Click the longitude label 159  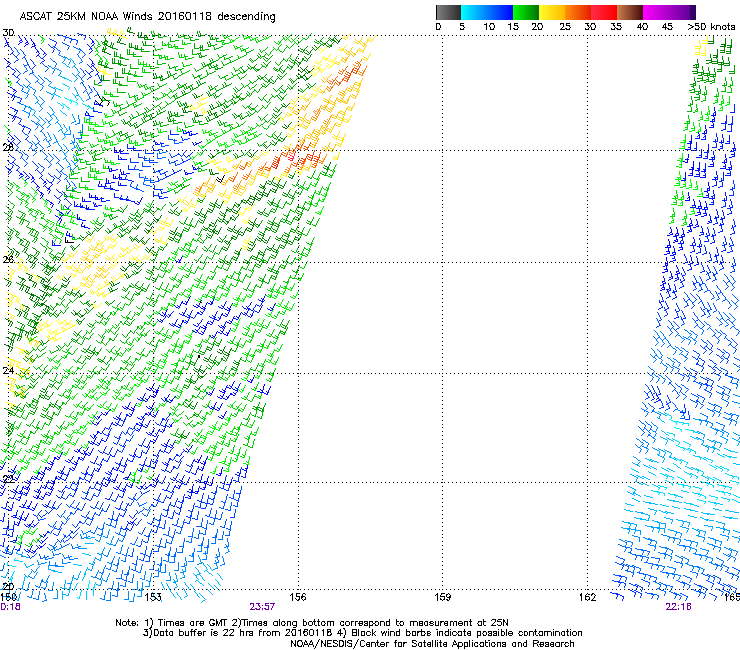442,597
